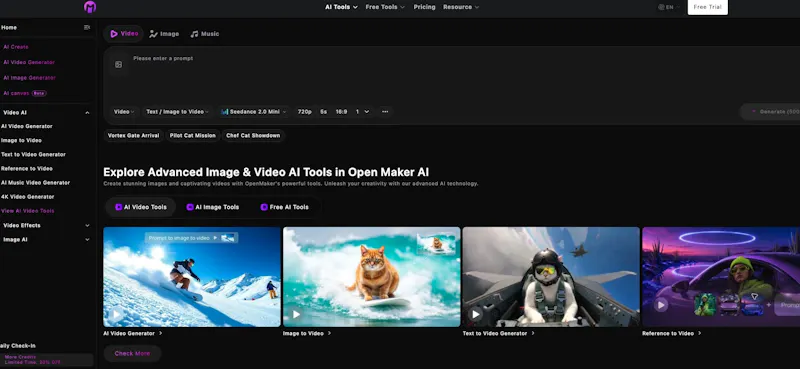Open AI Image Generator in the sidebar
Screen dimensions: 800x369
click(30, 78)
